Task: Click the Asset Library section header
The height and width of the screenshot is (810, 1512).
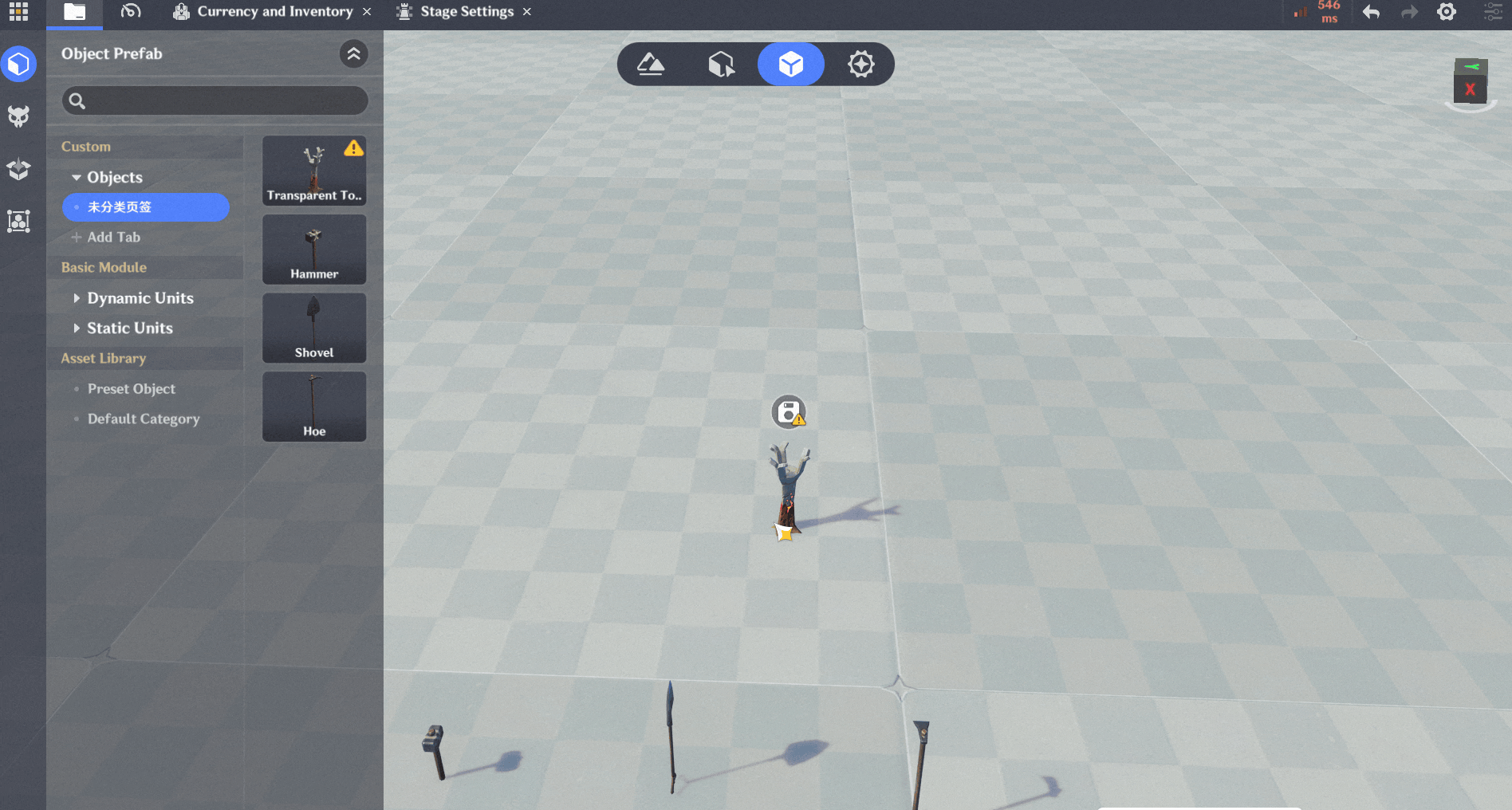Action: [104, 359]
